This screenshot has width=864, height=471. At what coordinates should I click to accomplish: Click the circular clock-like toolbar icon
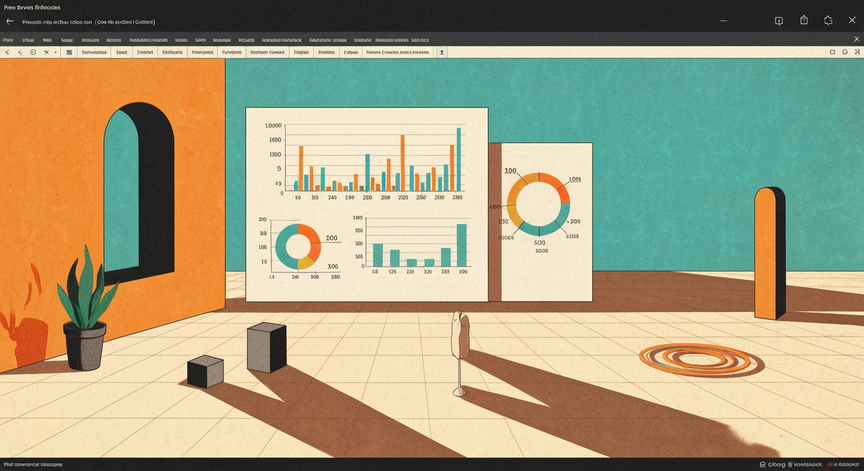pos(33,52)
